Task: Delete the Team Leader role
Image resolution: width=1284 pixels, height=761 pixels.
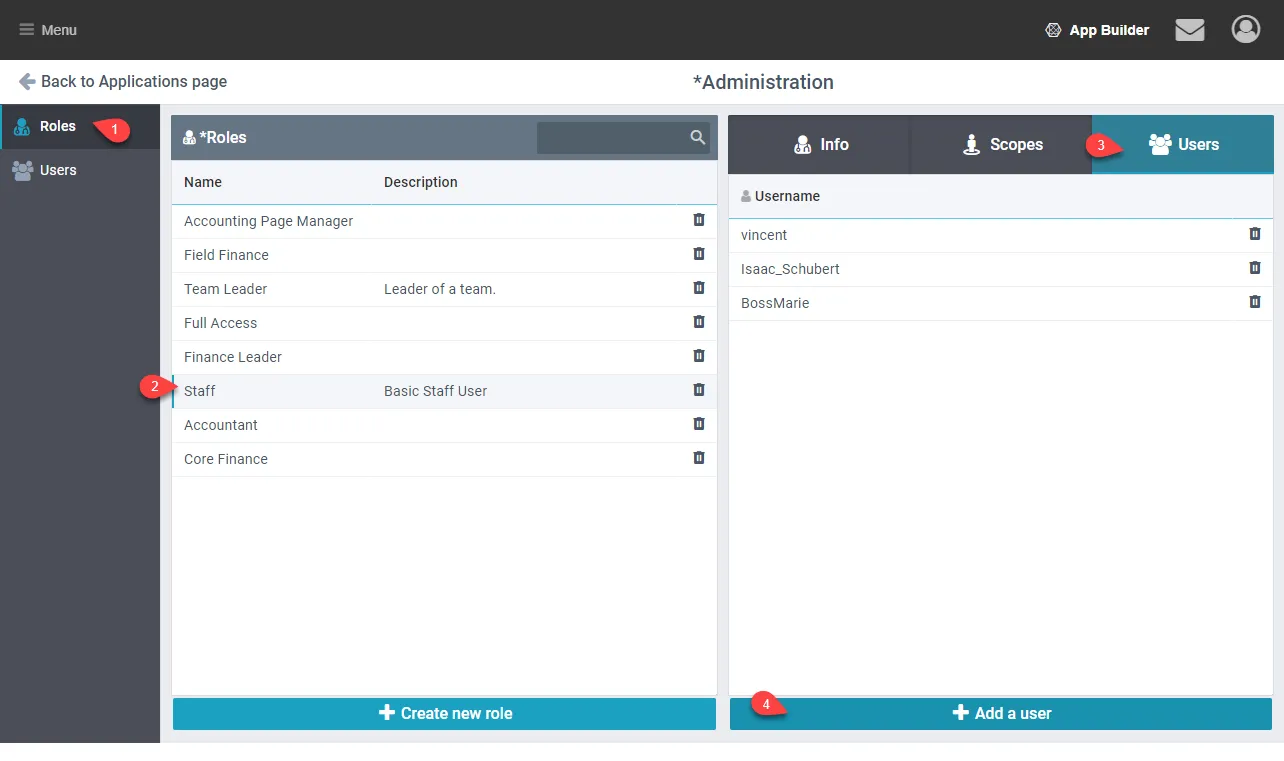Action: click(x=699, y=288)
